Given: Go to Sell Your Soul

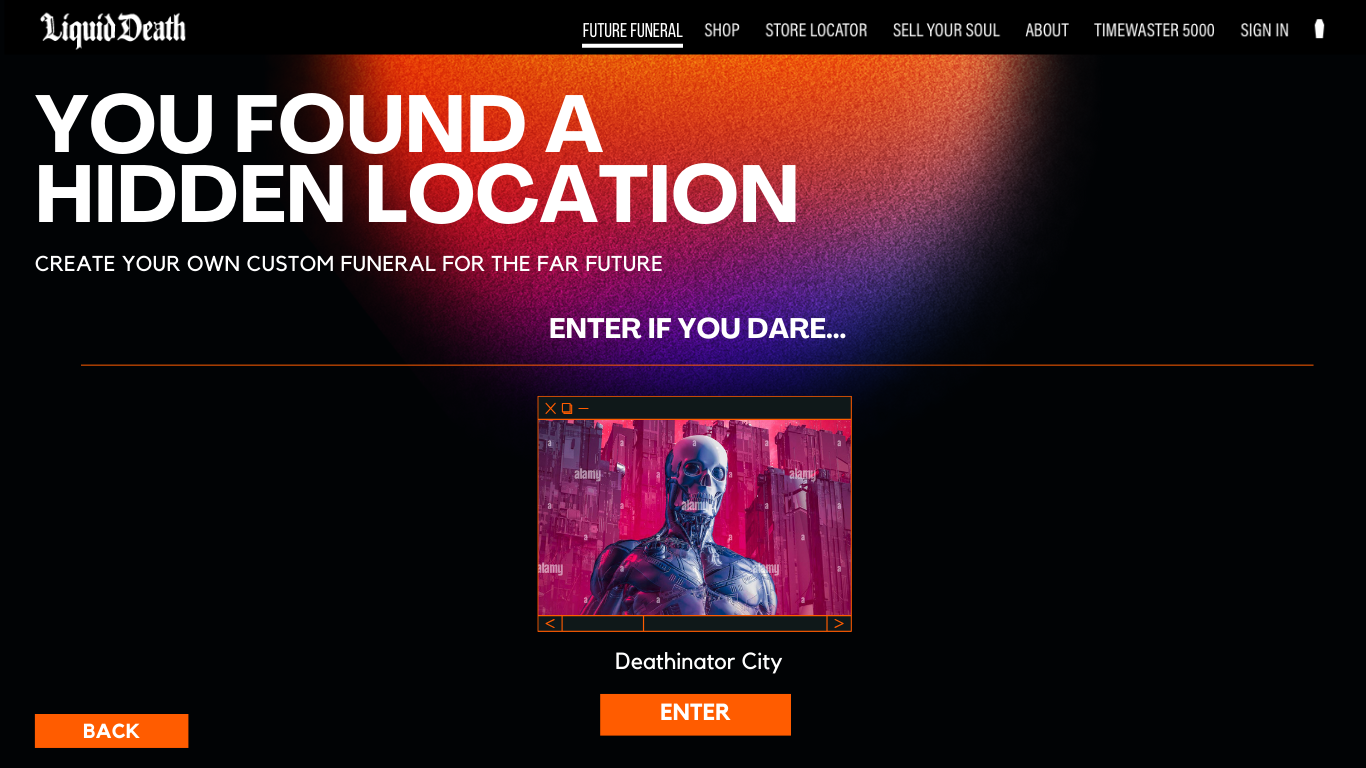Looking at the screenshot, I should (x=946, y=30).
